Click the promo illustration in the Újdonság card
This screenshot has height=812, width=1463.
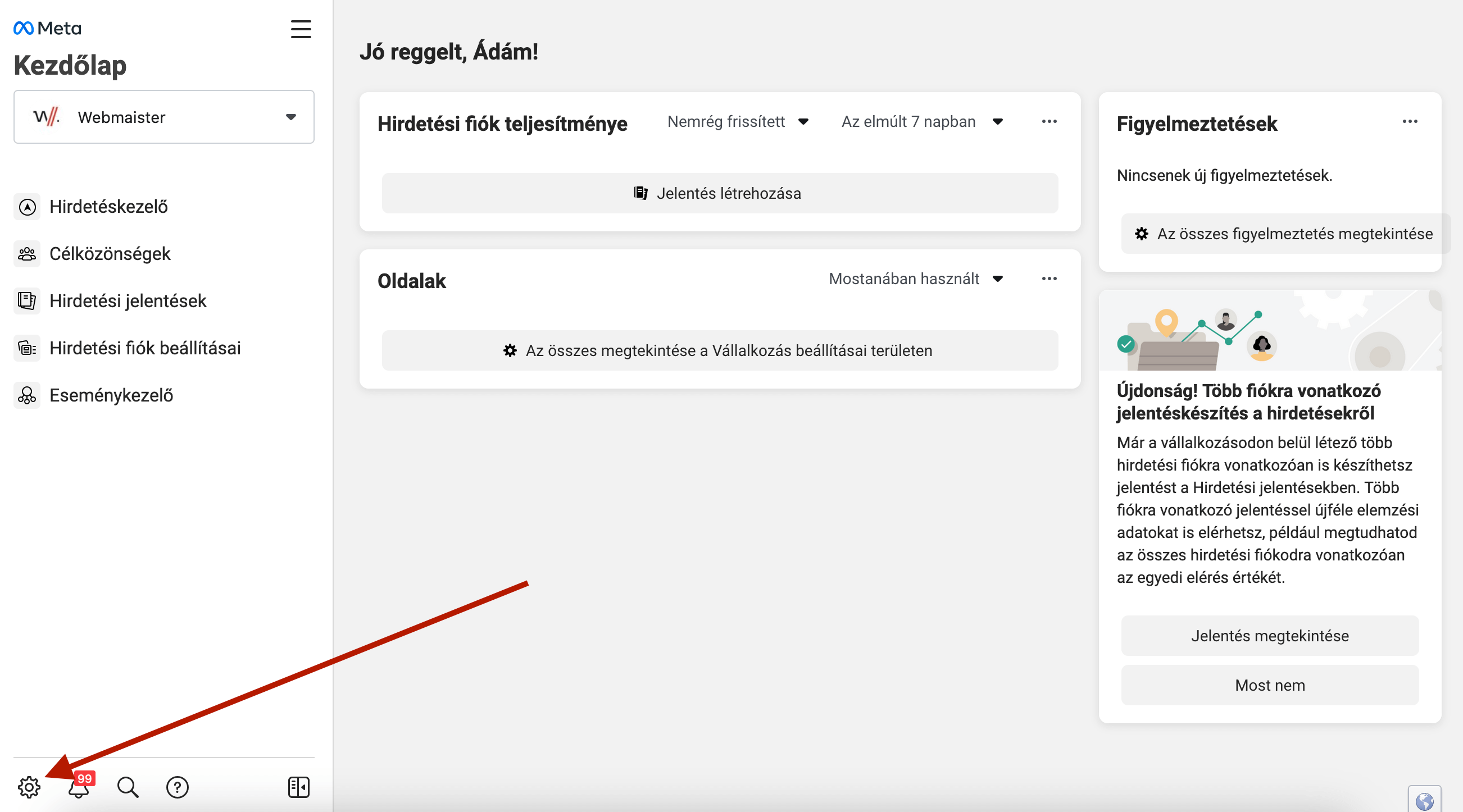(x=1270, y=331)
